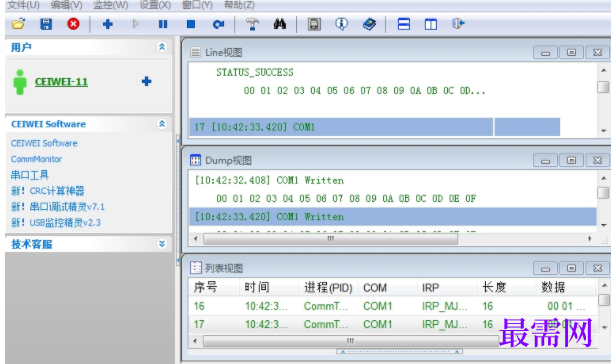Image resolution: width=611 pixels, height=364 pixels.
Task: Open the 串口工具 link
Action: (x=30, y=175)
